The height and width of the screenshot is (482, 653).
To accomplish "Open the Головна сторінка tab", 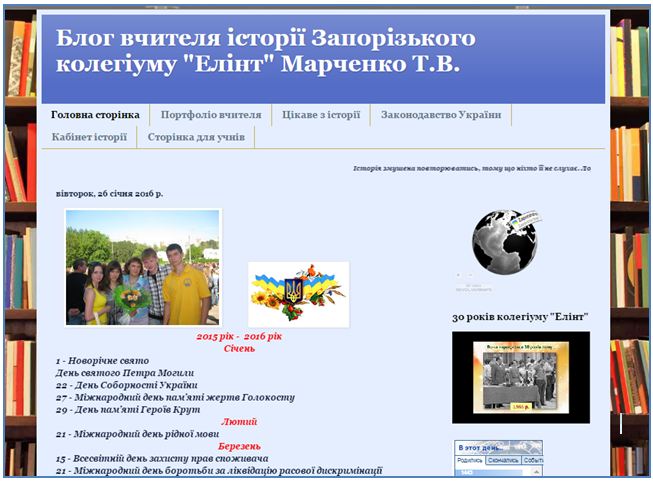I will [x=95, y=115].
